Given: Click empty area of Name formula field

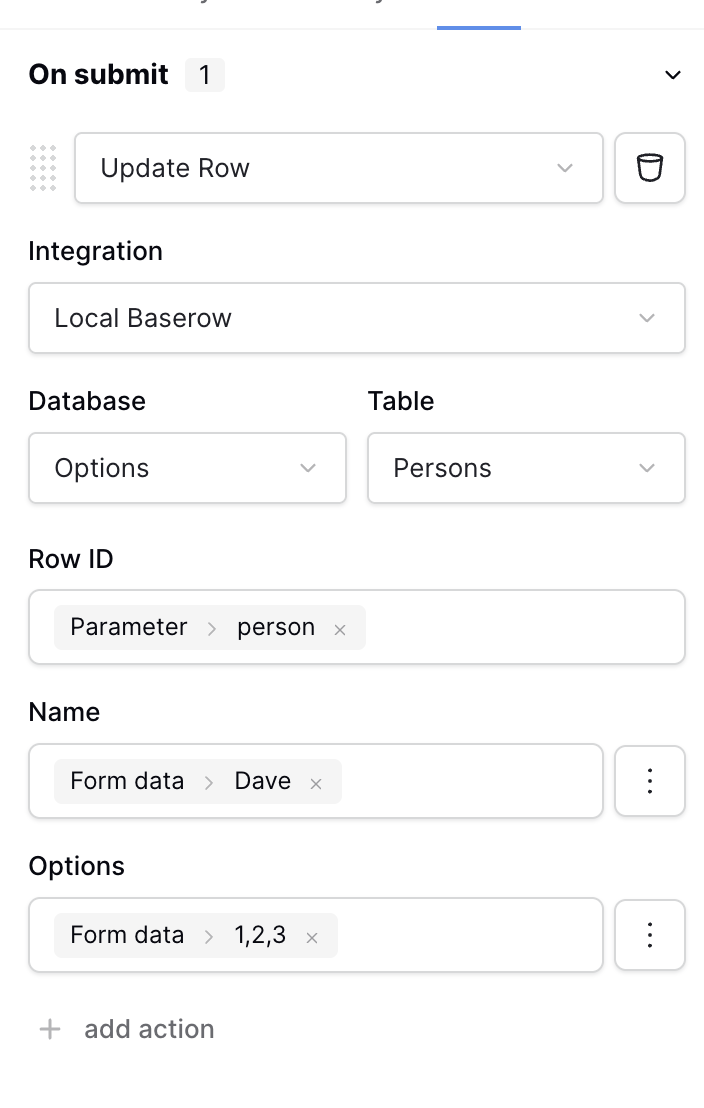Looking at the screenshot, I should (470, 781).
